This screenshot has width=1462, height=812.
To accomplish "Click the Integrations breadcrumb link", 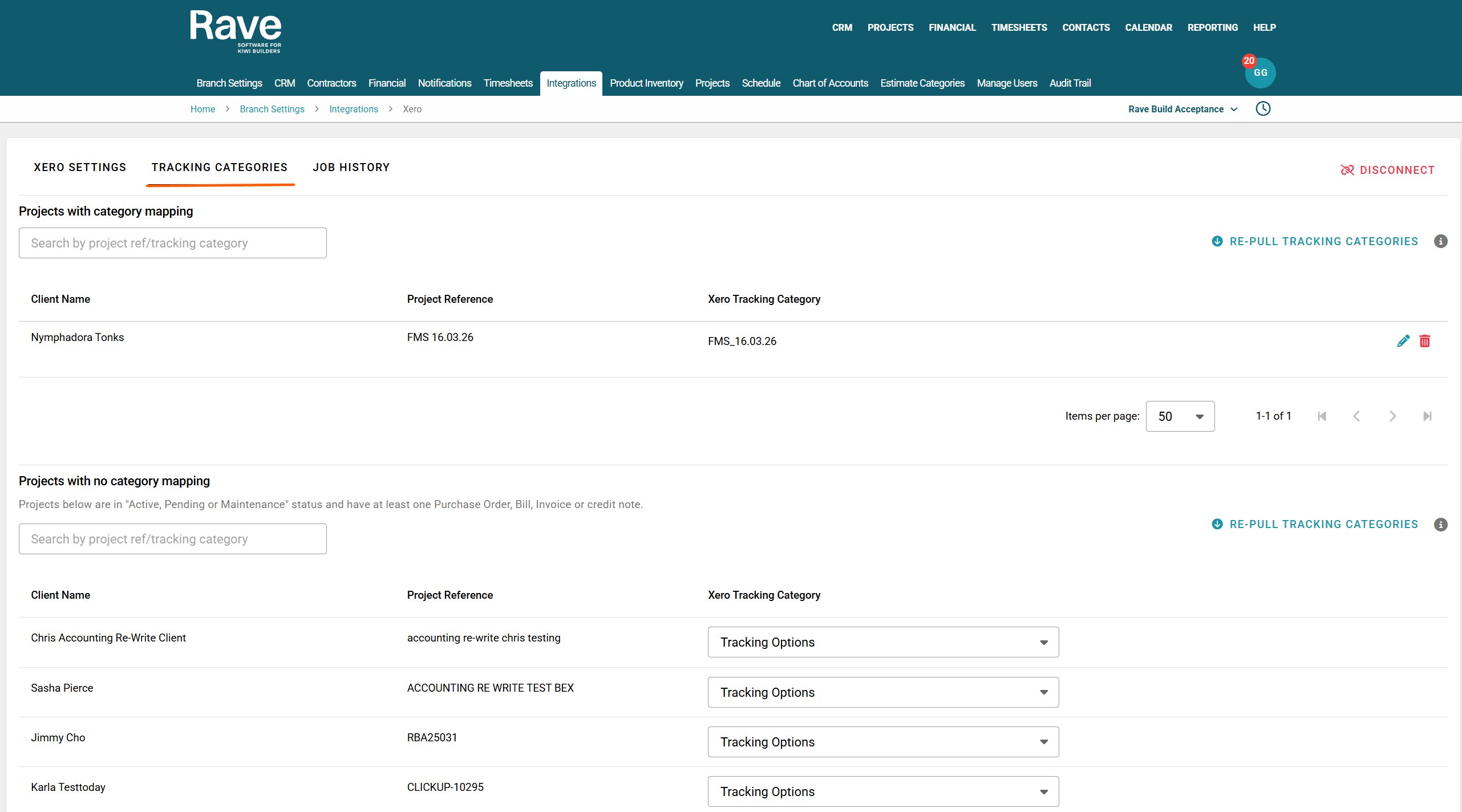I will coord(353,109).
